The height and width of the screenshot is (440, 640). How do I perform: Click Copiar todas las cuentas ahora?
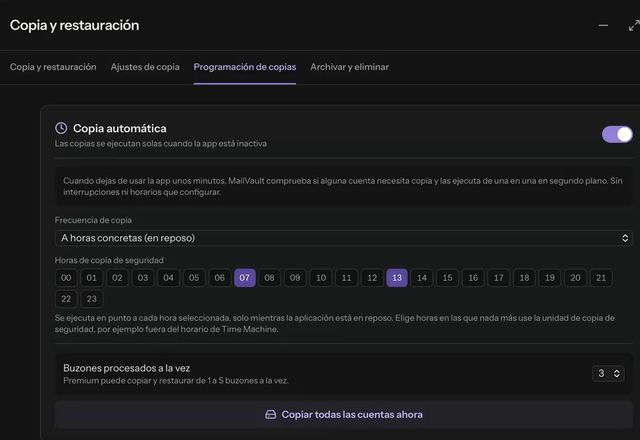coord(343,415)
